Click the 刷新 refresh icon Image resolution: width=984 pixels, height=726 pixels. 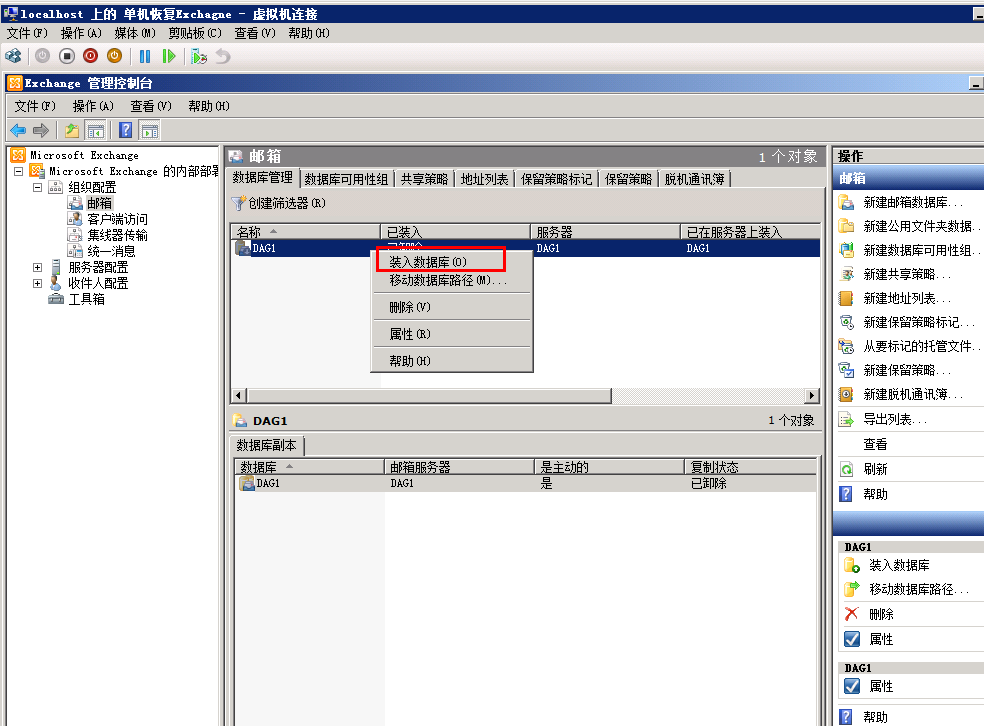(847, 469)
